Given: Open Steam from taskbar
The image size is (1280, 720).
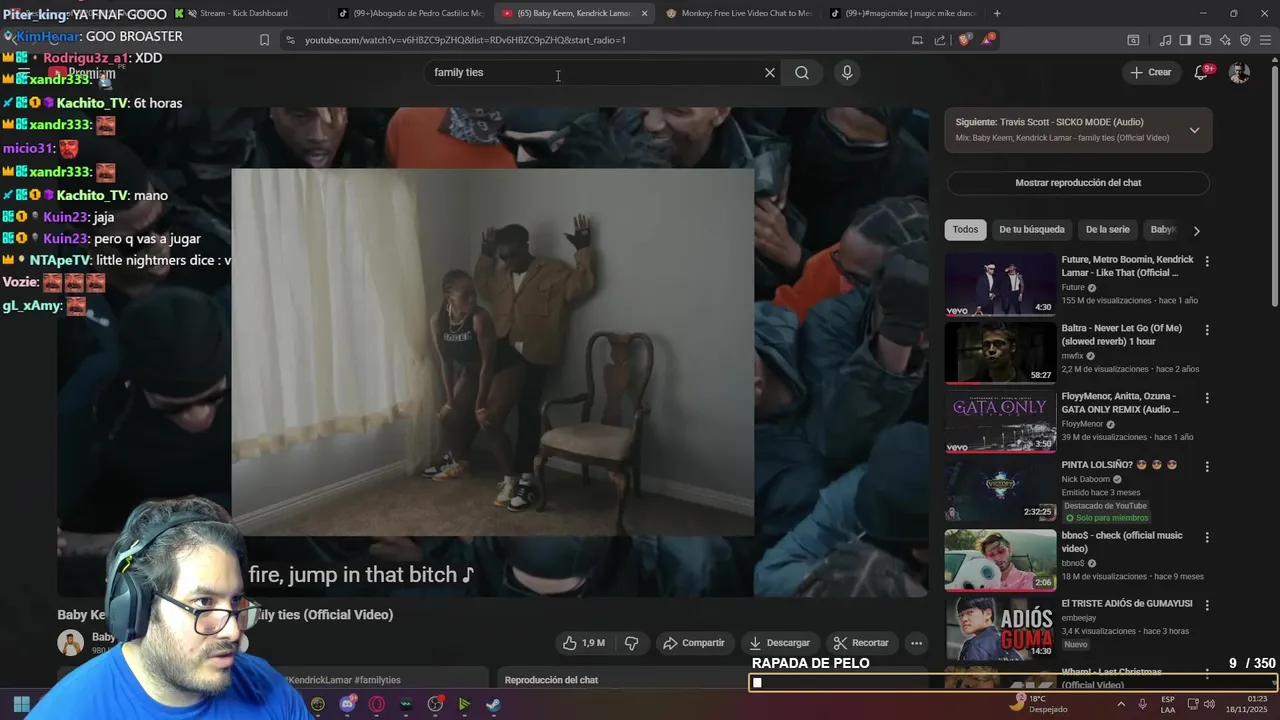Looking at the screenshot, I should tap(493, 704).
